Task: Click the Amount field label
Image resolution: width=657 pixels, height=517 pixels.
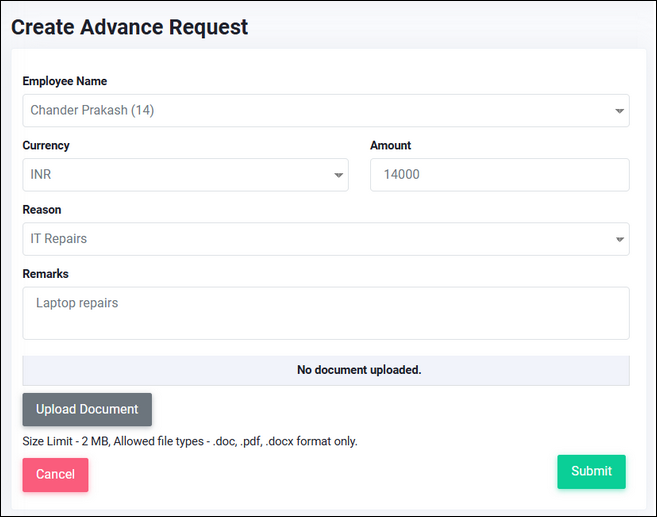Action: (x=390, y=145)
